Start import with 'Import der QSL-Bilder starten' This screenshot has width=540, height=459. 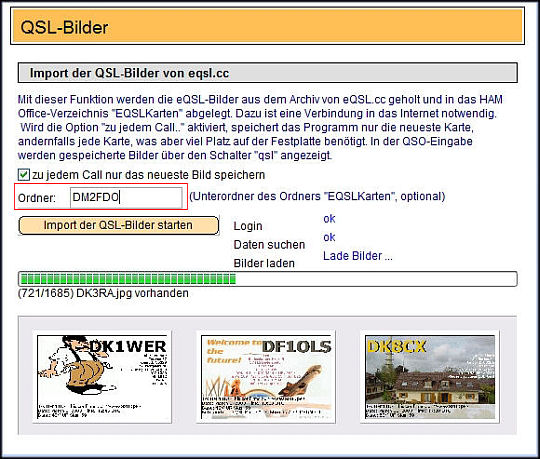[118, 225]
